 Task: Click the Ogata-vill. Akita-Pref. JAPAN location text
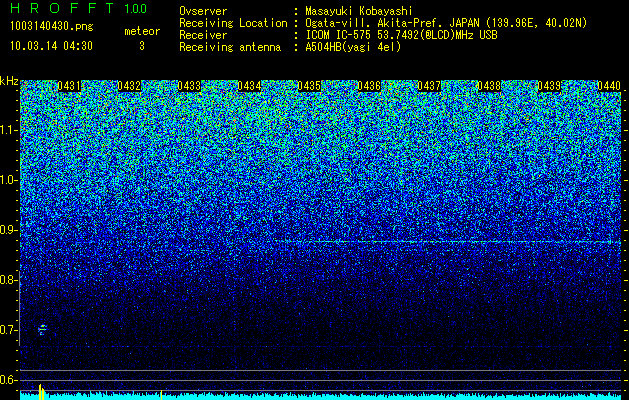point(446,24)
